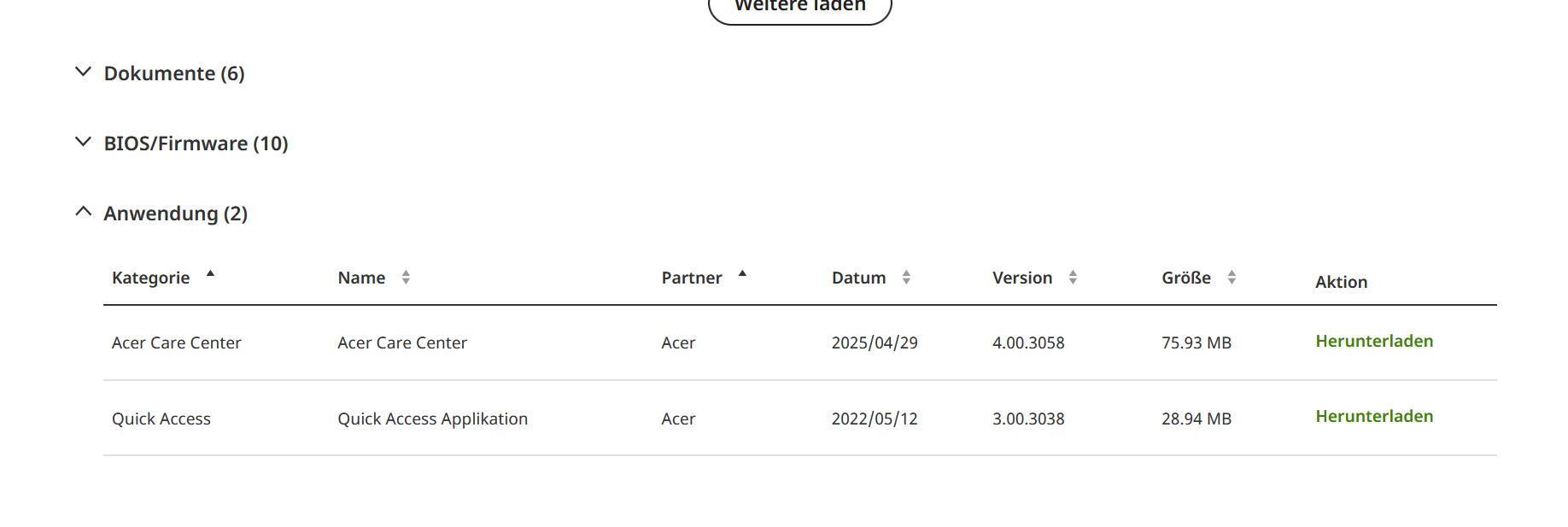The width and height of the screenshot is (1568, 527).
Task: Click version 4.00.3058
Action: pos(1028,343)
